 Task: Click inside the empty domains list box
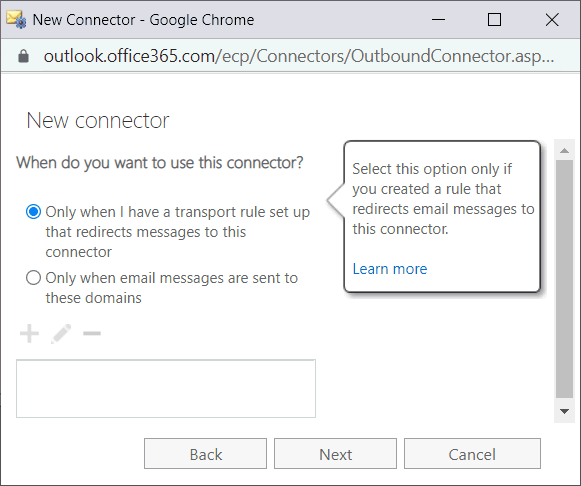pyautogui.click(x=166, y=389)
